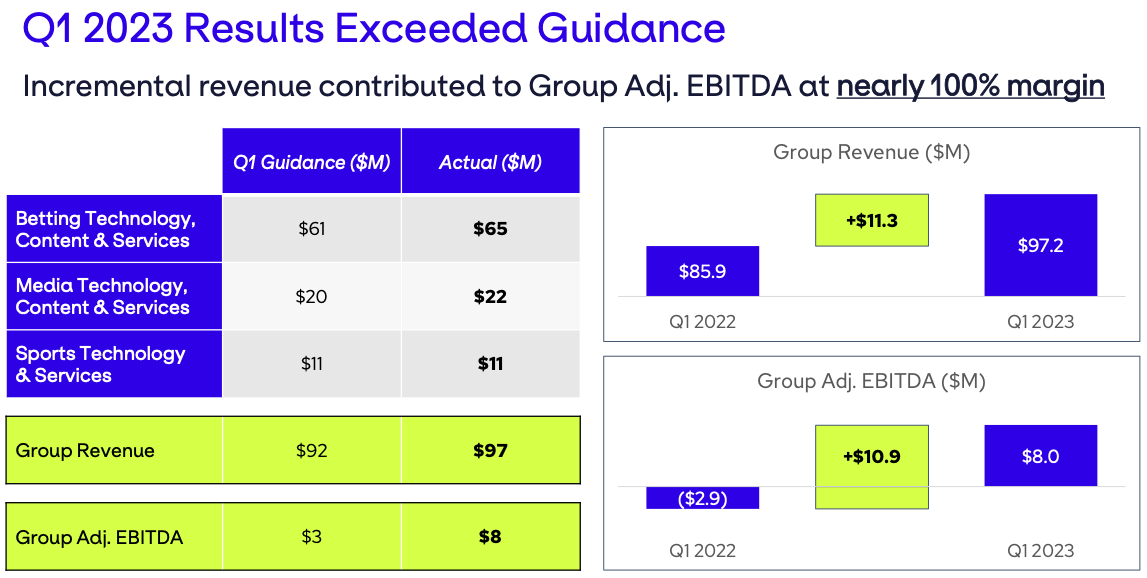Click the "Group Revenue ($M)" chart title

pos(871,153)
